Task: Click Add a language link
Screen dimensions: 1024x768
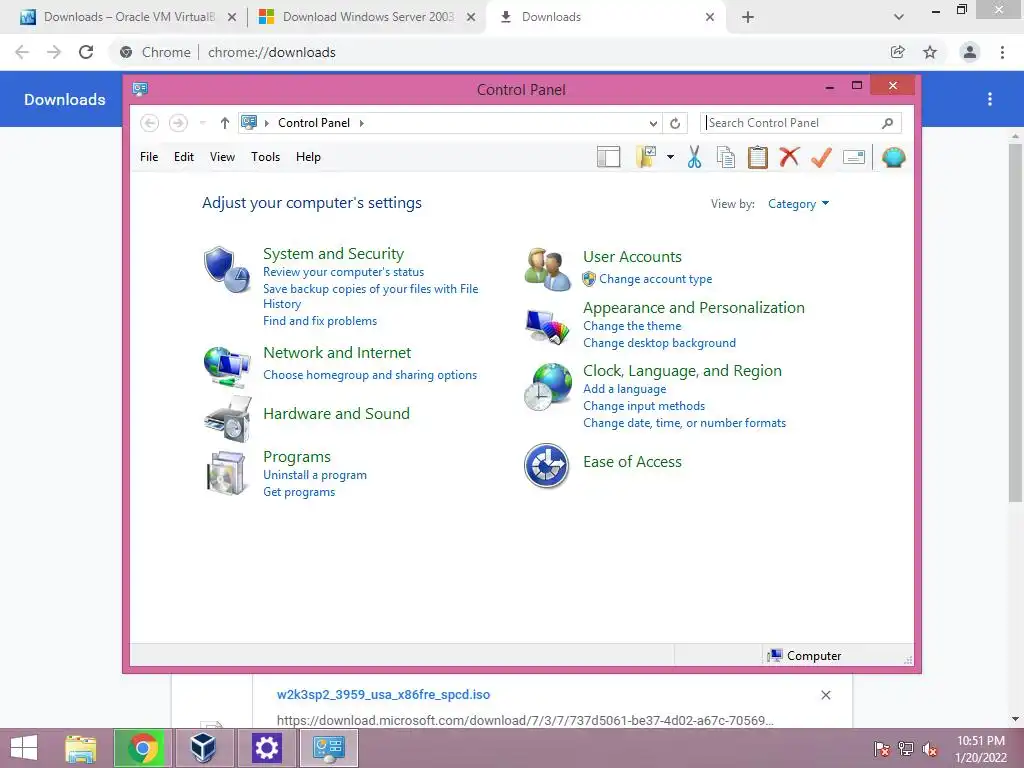Action: tap(624, 389)
